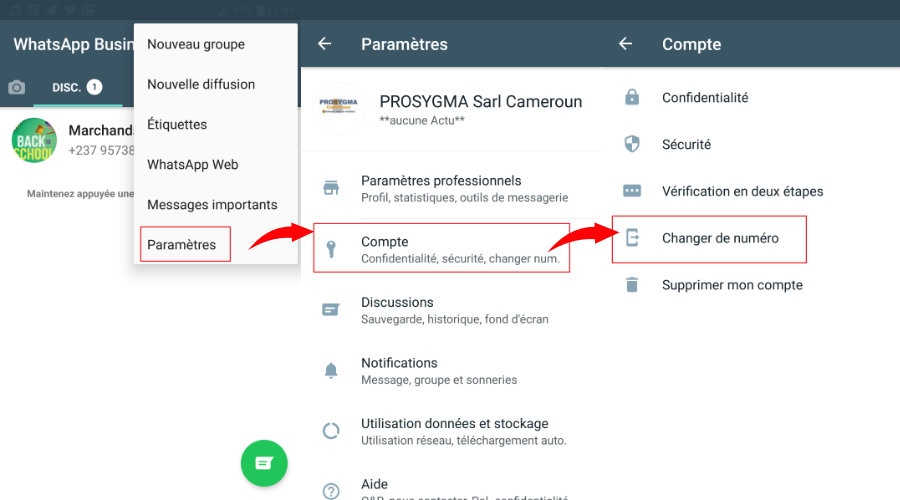This screenshot has height=500, width=900.
Task: Open WhatsApp Web from the menu
Action: (x=192, y=165)
